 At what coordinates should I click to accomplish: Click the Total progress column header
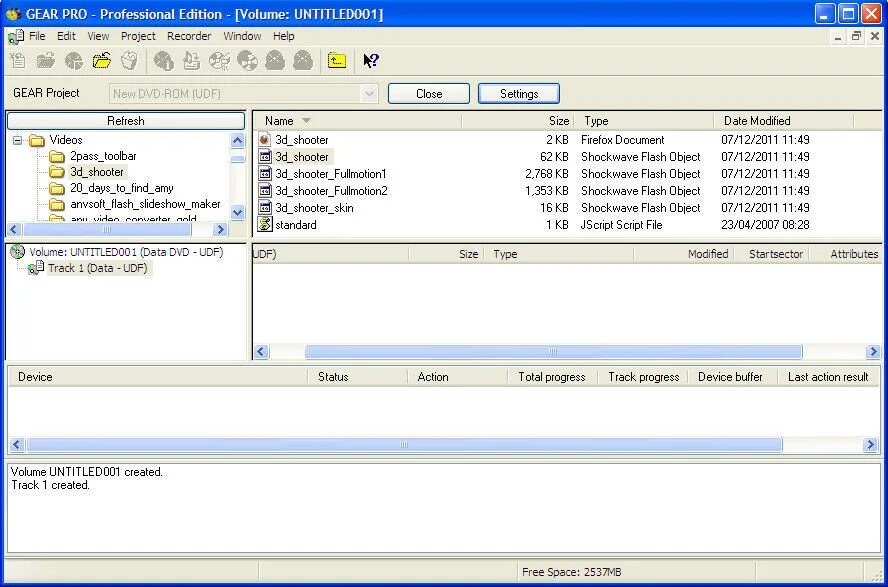point(552,377)
